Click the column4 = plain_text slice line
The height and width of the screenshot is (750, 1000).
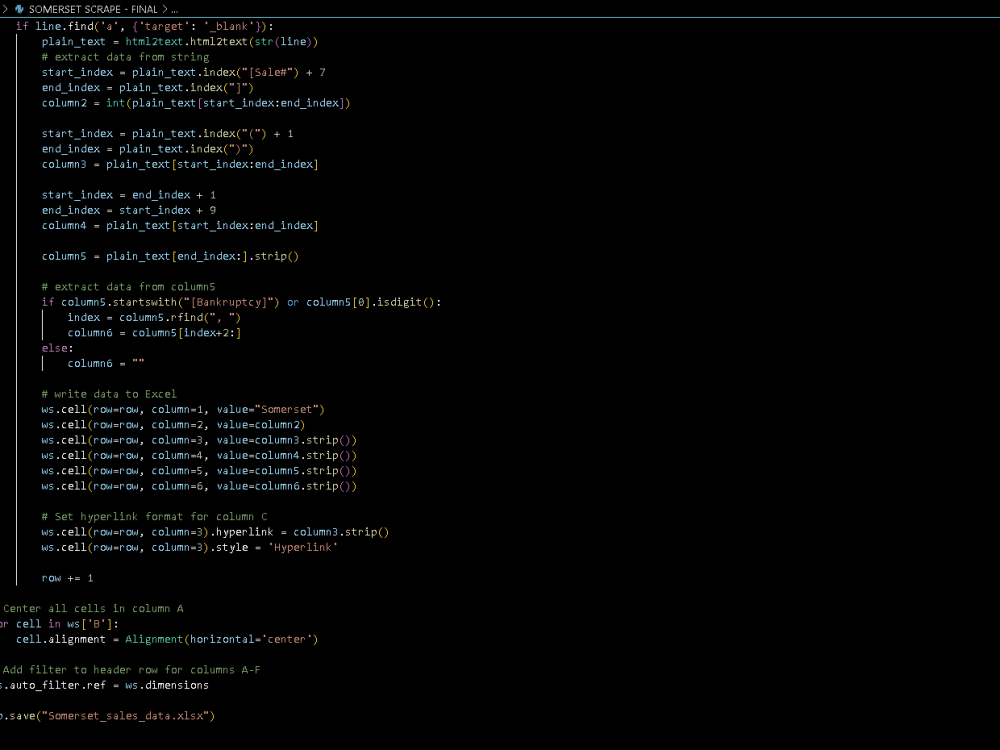180,225
